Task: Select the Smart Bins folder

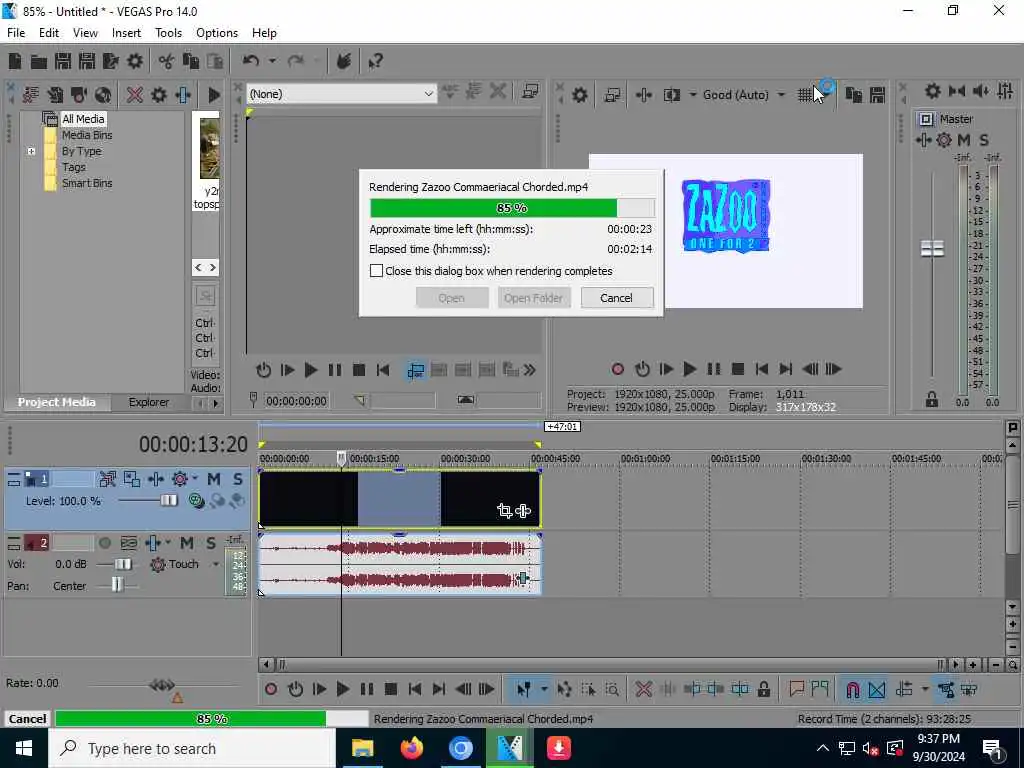Action: coord(87,183)
